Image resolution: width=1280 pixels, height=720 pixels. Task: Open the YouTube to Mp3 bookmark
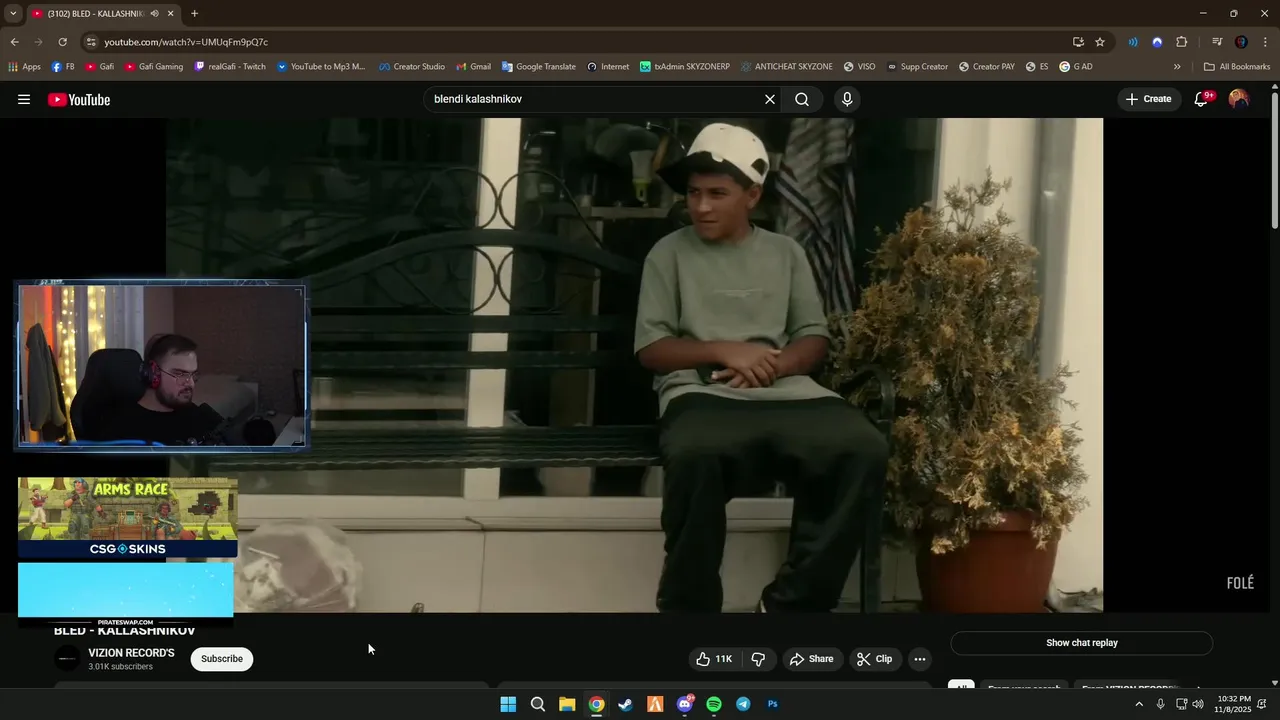tap(321, 67)
